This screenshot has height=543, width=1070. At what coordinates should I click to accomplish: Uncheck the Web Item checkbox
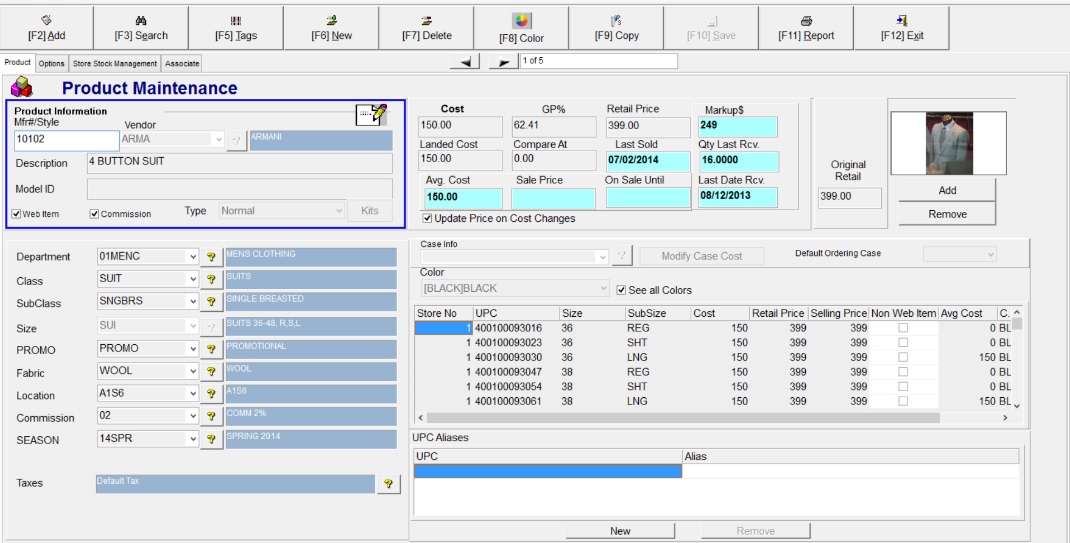click(17, 213)
